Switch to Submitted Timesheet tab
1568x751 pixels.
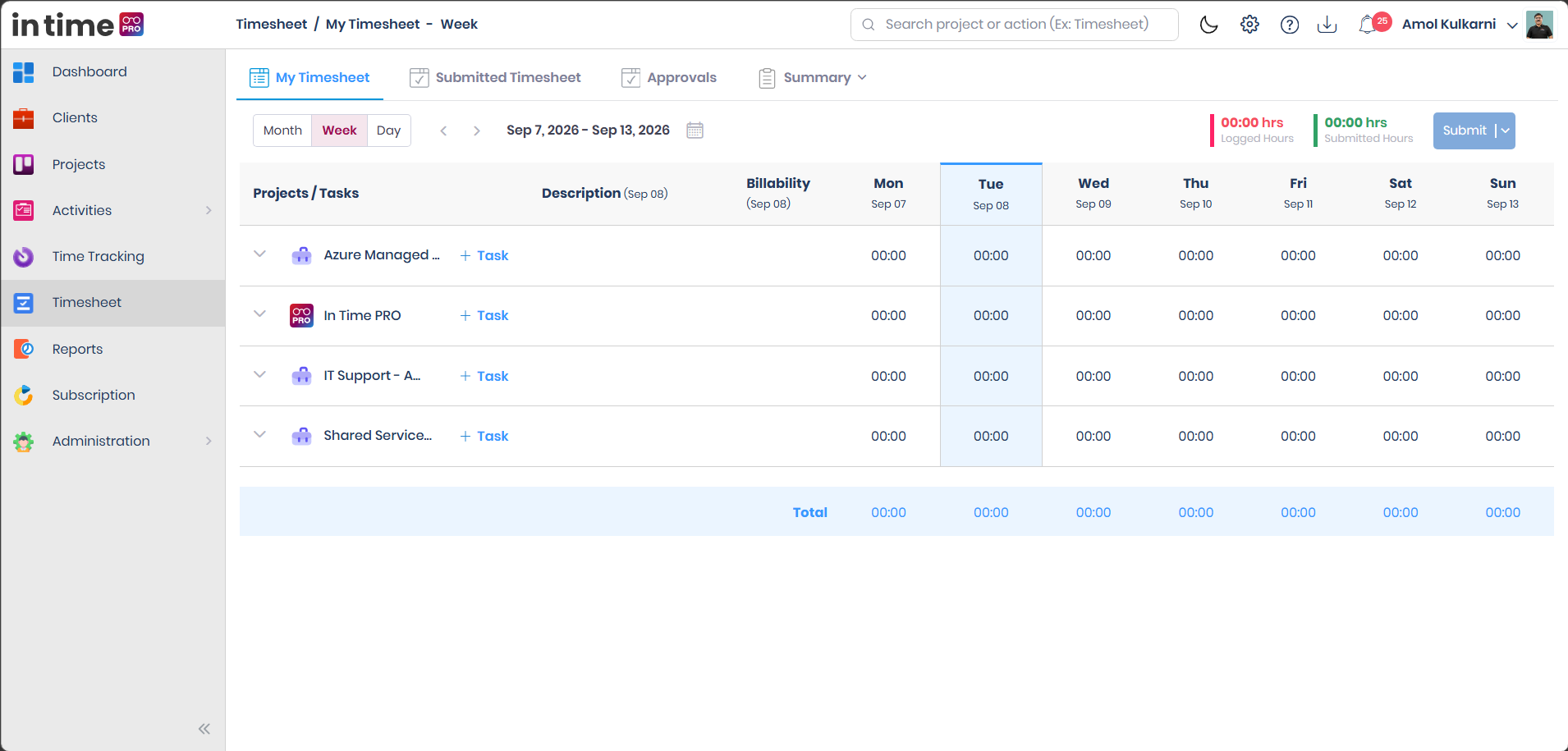[495, 77]
